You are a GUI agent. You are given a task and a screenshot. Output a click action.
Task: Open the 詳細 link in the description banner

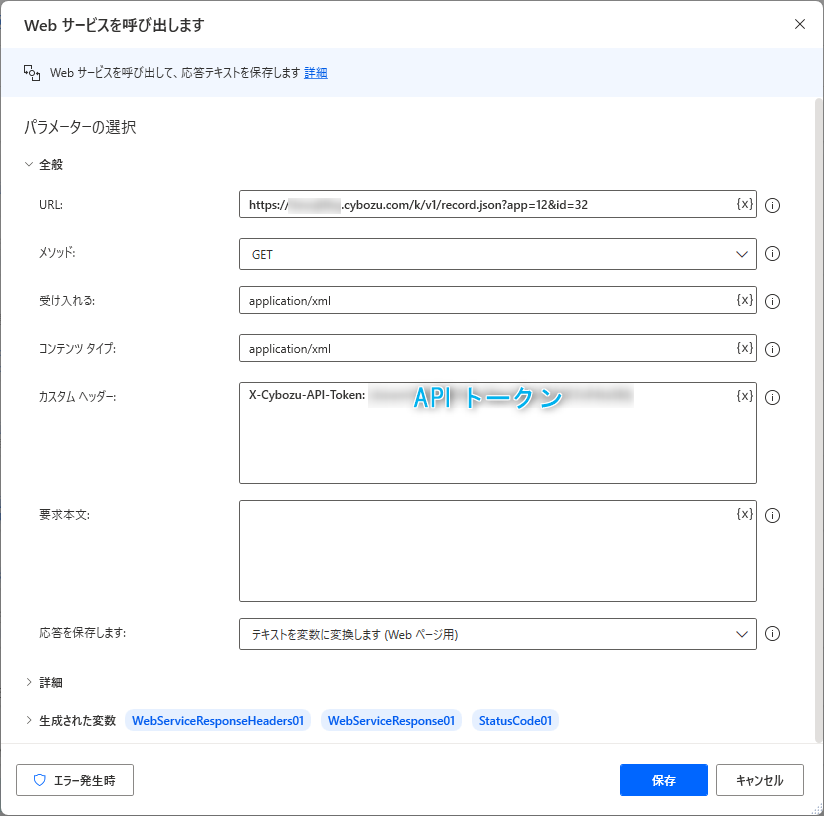tap(316, 73)
